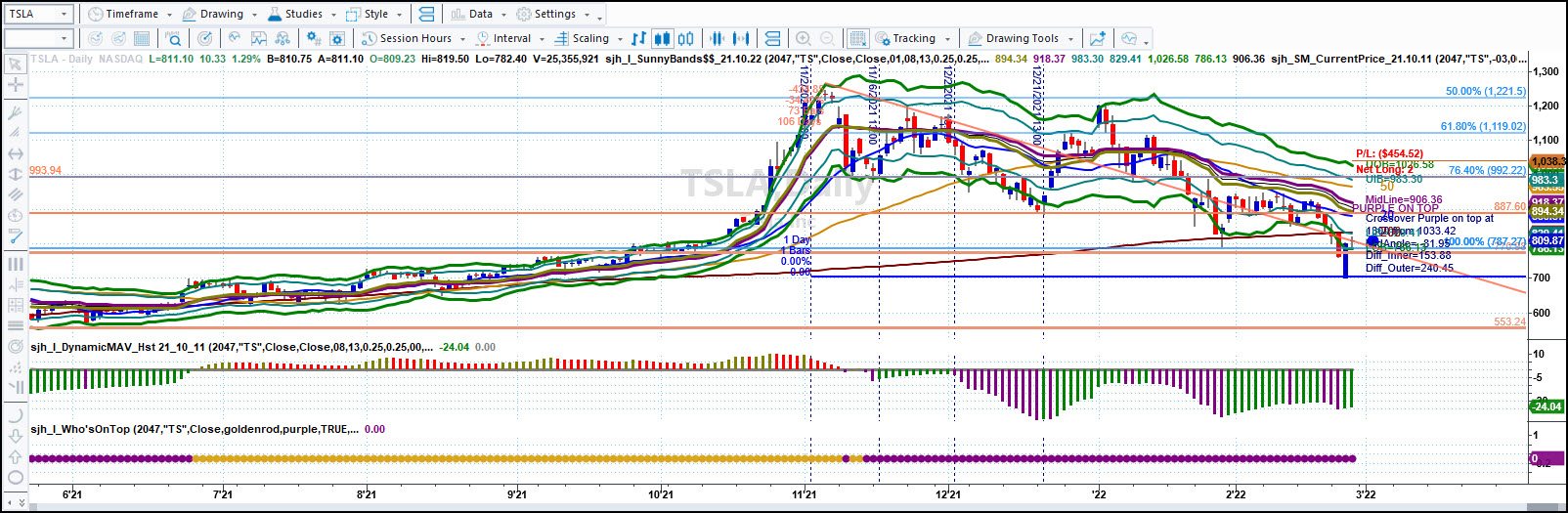
Task: Click the add chart plus icon
Action: click(x=1098, y=38)
